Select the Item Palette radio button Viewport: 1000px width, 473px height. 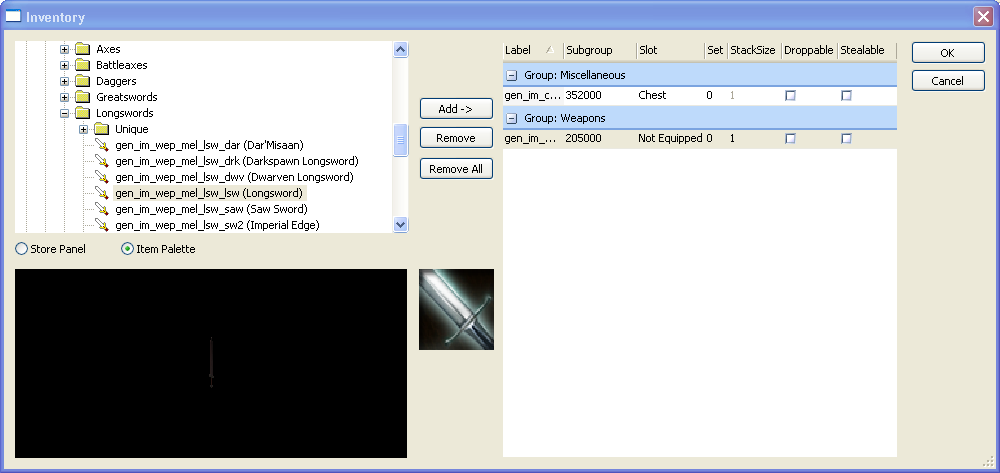coord(127,249)
